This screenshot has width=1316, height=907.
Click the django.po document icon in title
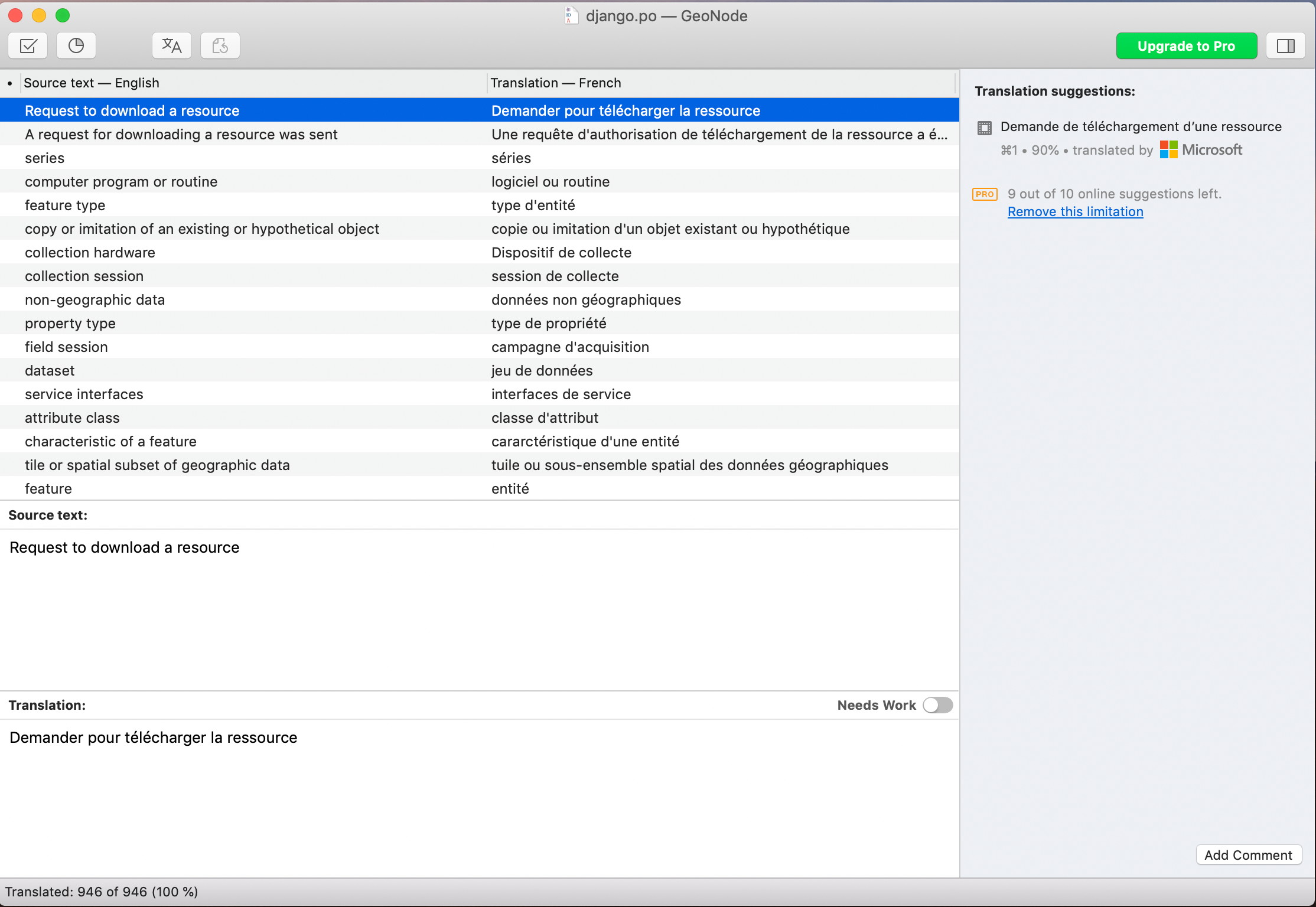[571, 15]
